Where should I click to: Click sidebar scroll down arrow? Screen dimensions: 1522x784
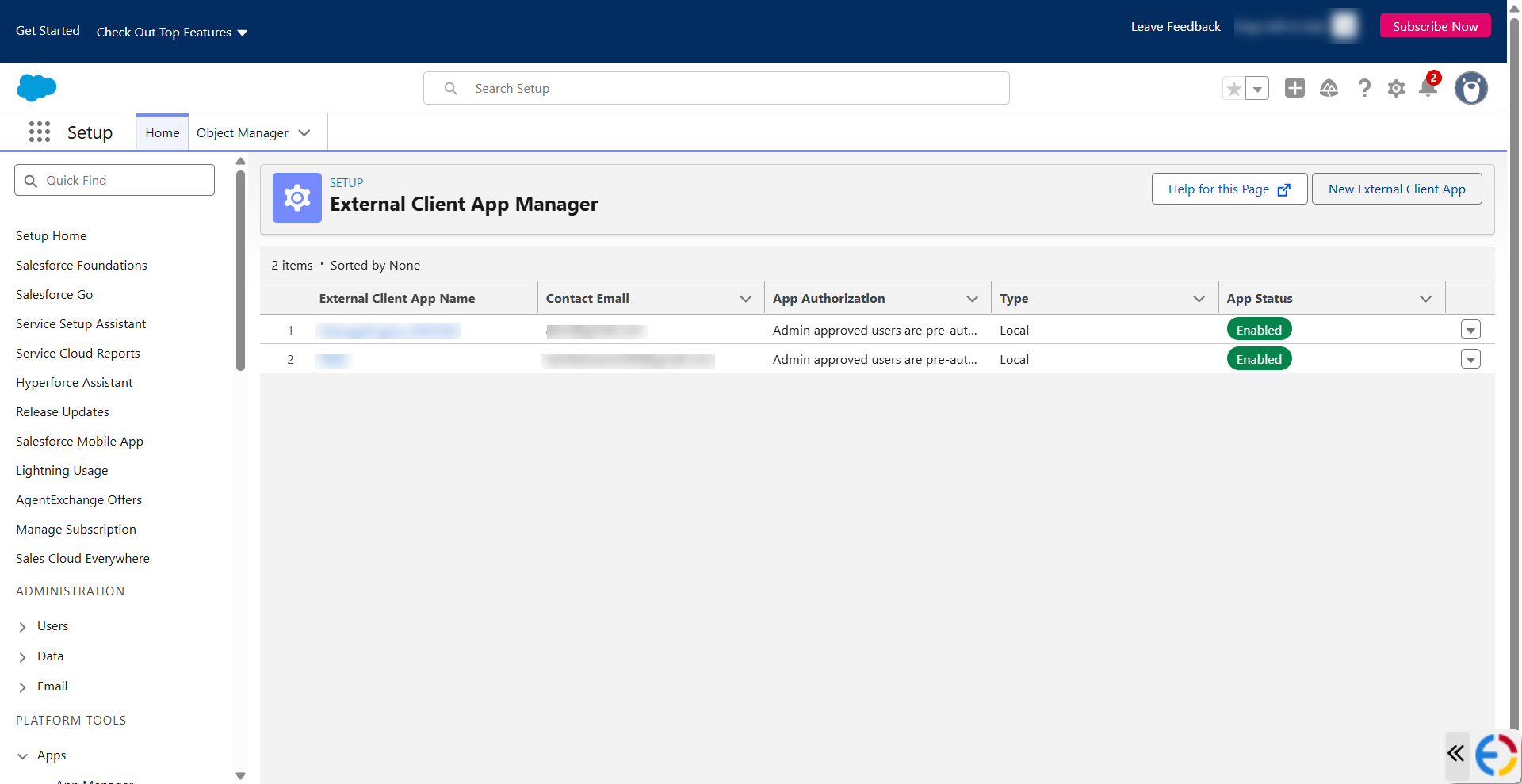pyautogui.click(x=240, y=776)
